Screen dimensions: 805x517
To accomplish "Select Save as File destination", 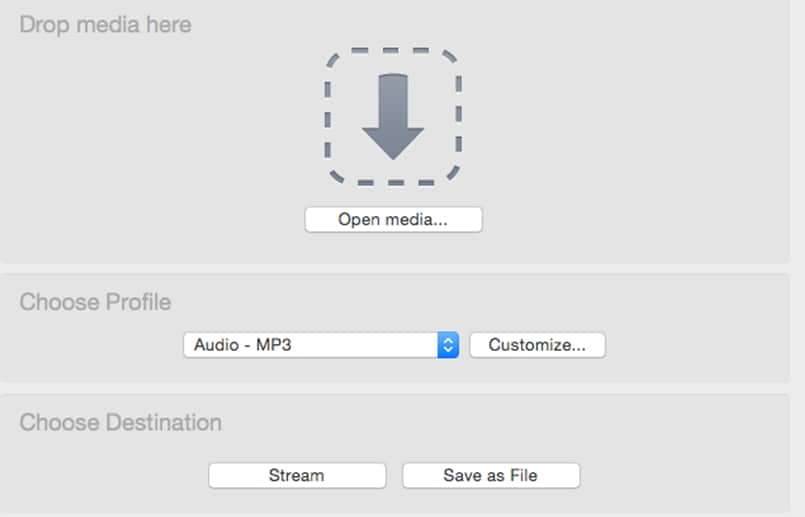I will tap(490, 476).
